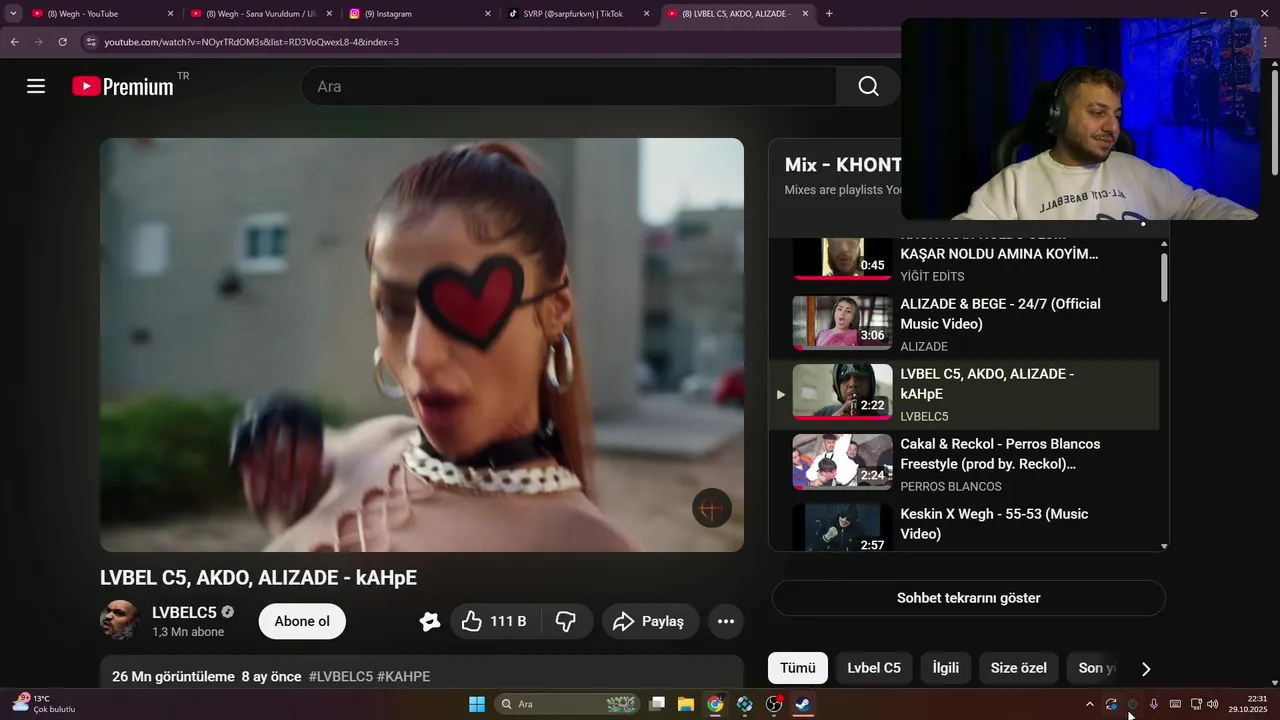Image resolution: width=1280 pixels, height=720 pixels.
Task: Click the remix sparkle icon beside like
Action: point(430,621)
